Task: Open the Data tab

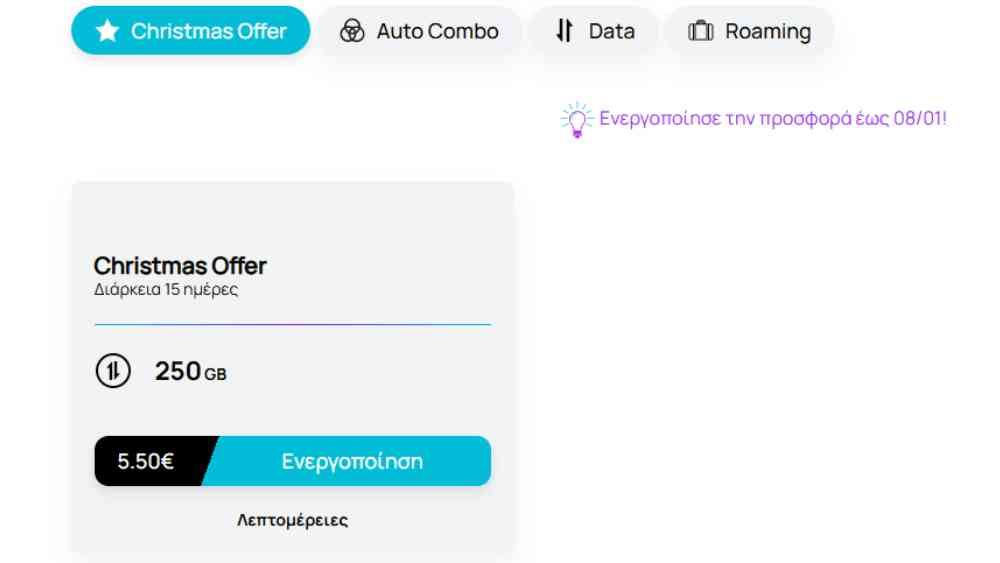Action: [x=594, y=31]
